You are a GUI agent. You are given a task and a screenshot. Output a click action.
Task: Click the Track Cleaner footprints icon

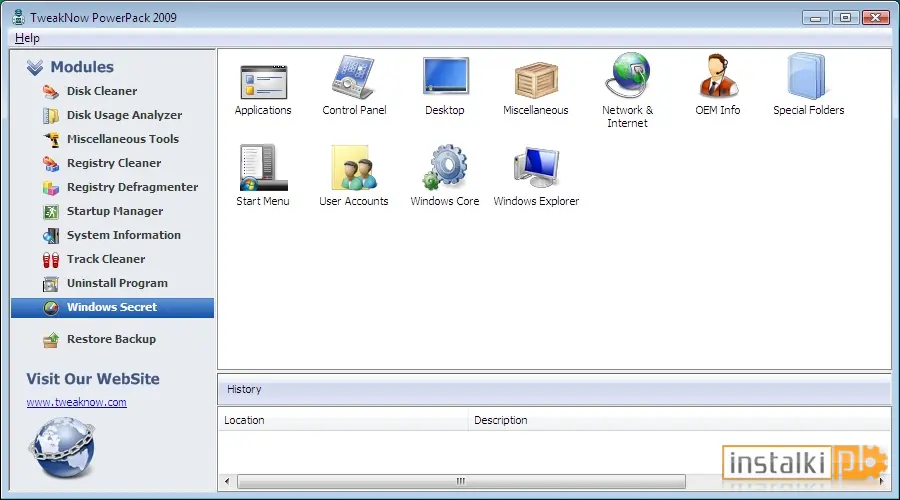tap(51, 260)
